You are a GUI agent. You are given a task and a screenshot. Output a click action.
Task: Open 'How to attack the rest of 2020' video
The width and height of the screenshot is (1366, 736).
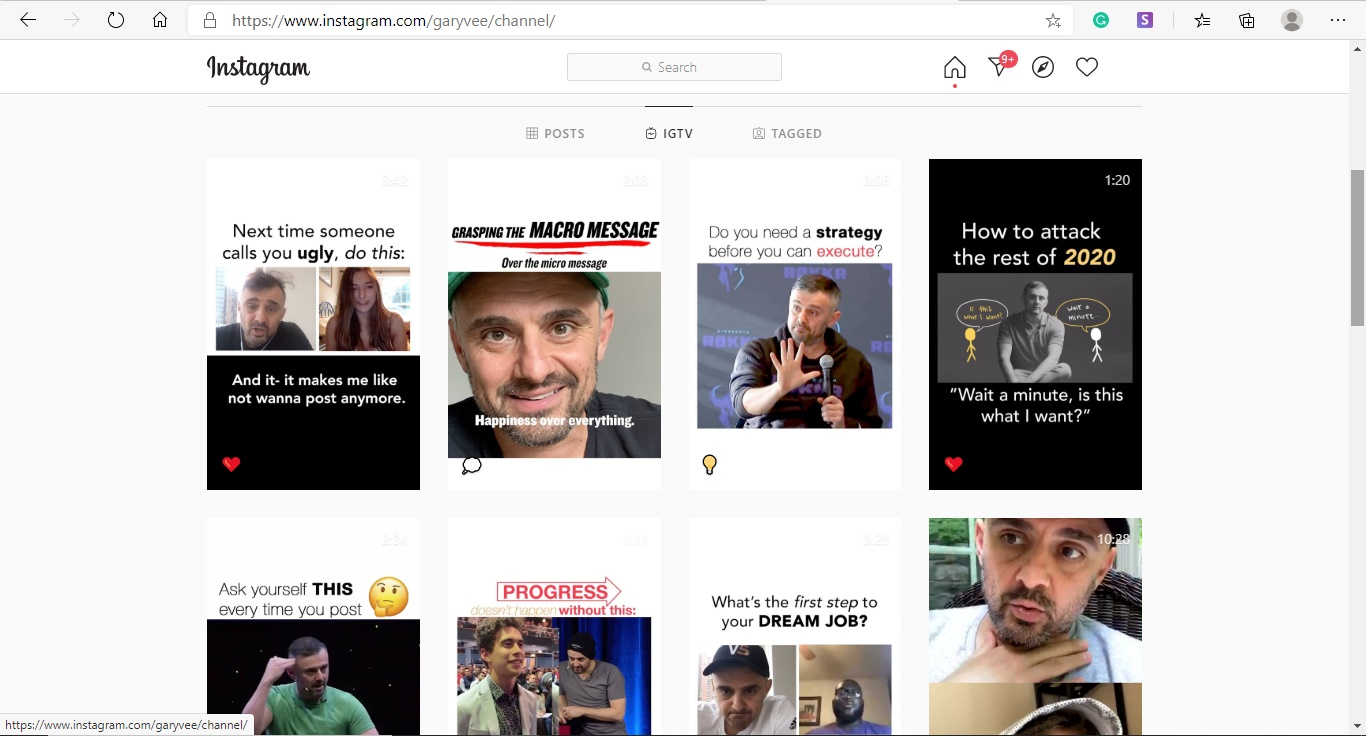pos(1035,324)
